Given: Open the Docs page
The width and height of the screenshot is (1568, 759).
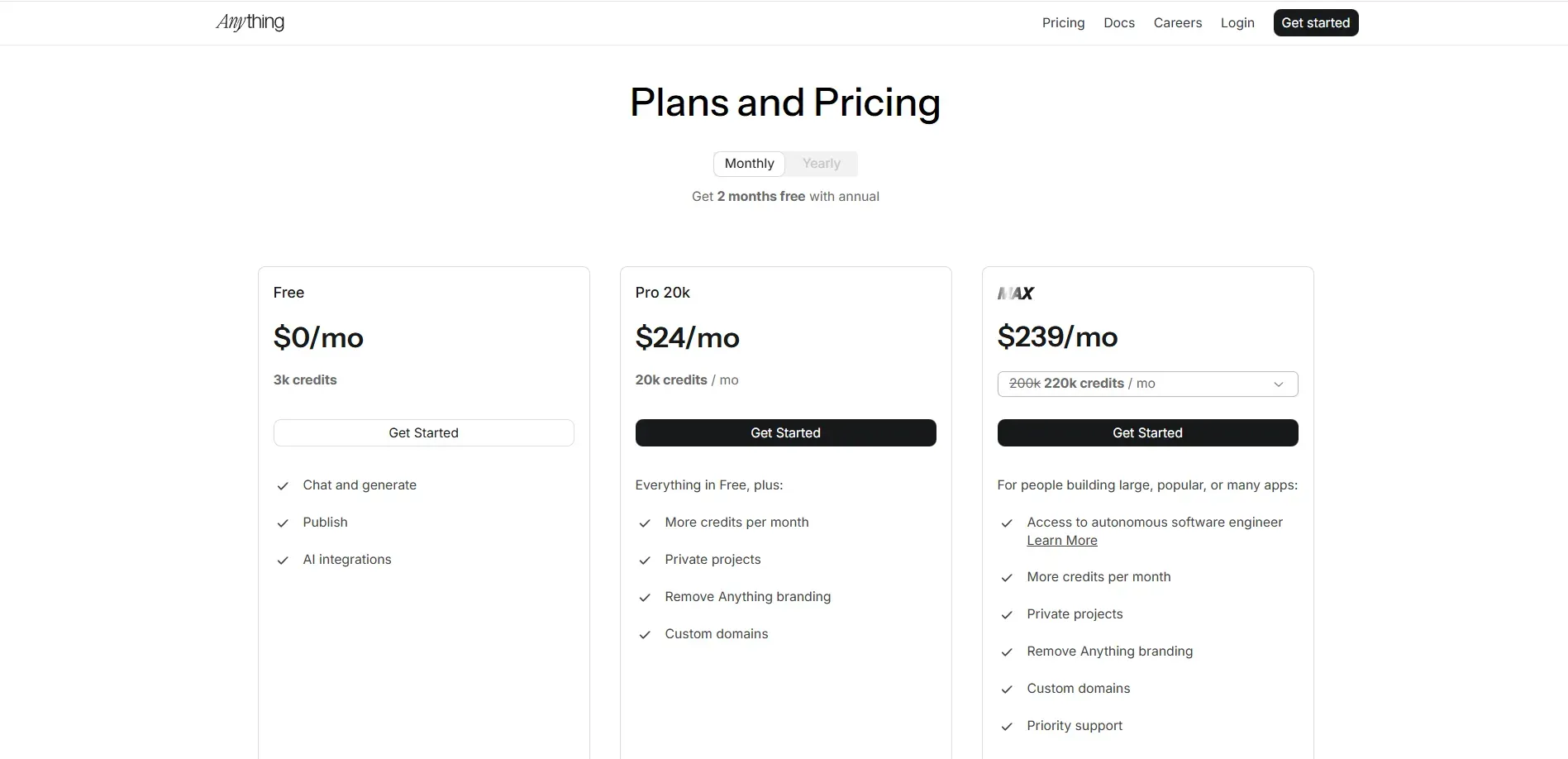Looking at the screenshot, I should click(x=1118, y=22).
